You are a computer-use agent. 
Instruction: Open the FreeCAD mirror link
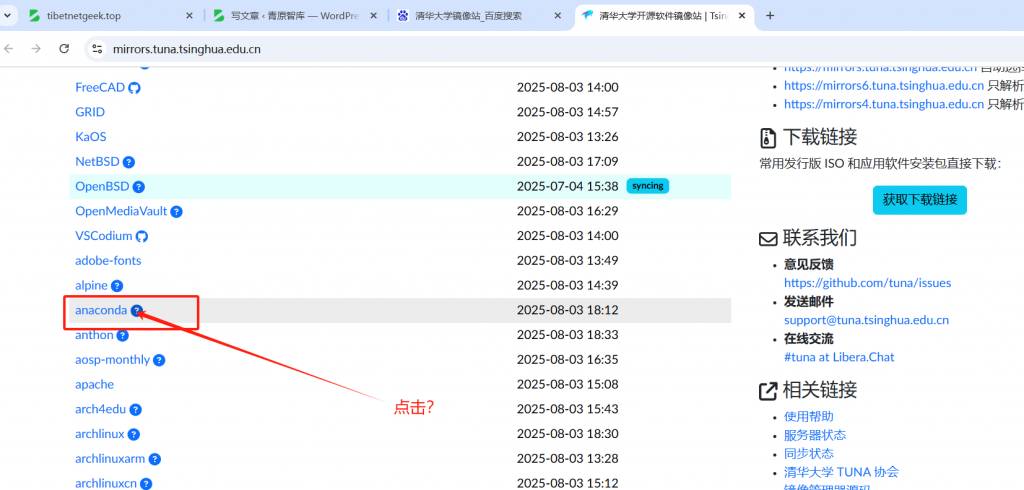click(x=100, y=88)
